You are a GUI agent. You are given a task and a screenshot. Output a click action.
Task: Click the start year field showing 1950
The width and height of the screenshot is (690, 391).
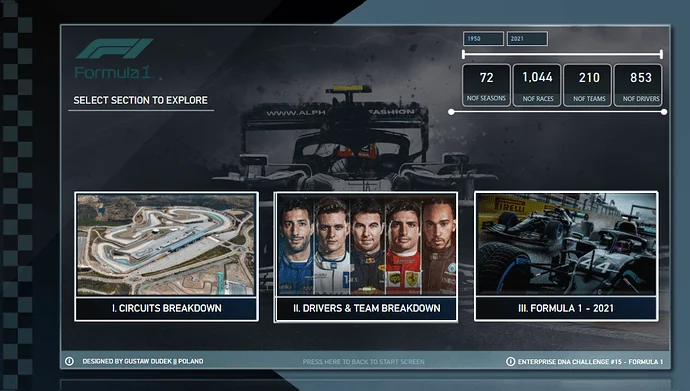483,39
